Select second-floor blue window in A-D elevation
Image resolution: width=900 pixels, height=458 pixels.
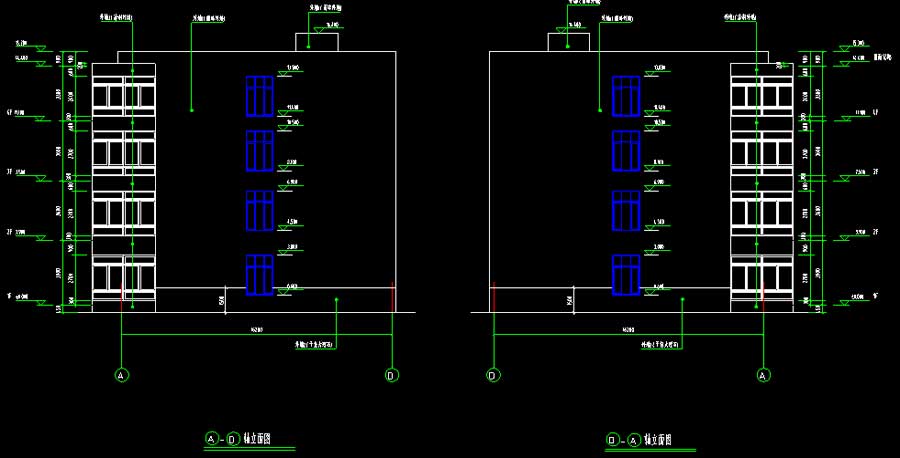(x=260, y=211)
